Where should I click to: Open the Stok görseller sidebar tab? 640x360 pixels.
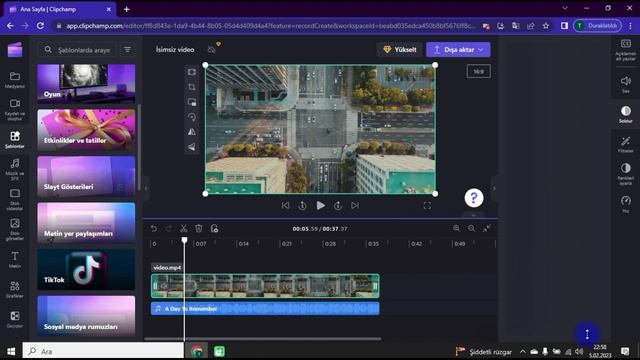[15, 229]
